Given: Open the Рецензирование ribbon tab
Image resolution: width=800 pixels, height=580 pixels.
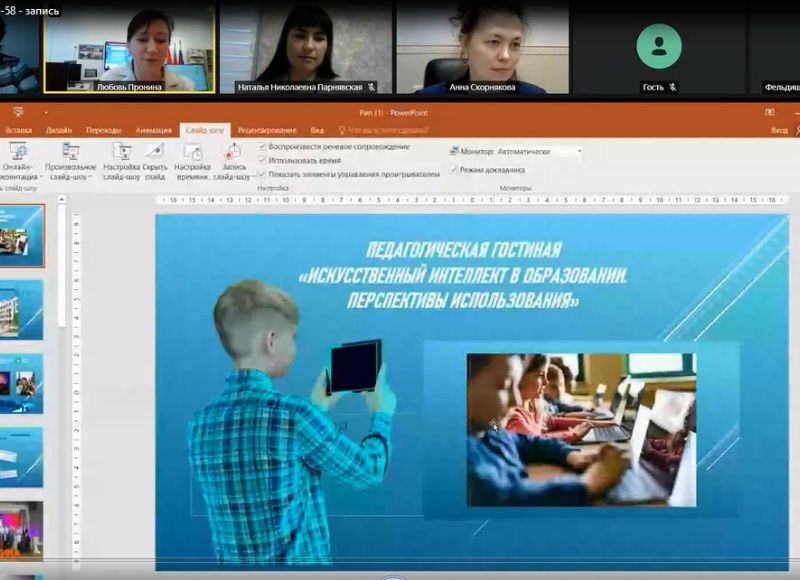Looking at the screenshot, I should 267,130.
